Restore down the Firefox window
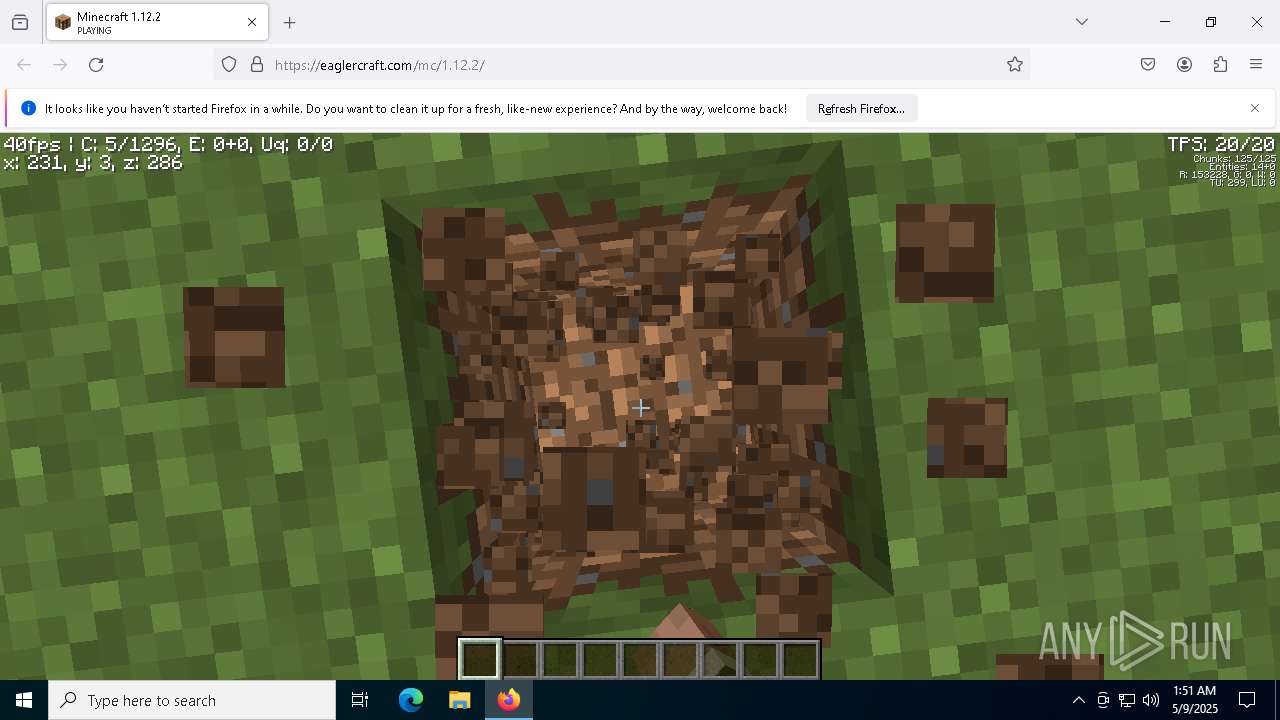The width and height of the screenshot is (1280, 720). (1211, 22)
